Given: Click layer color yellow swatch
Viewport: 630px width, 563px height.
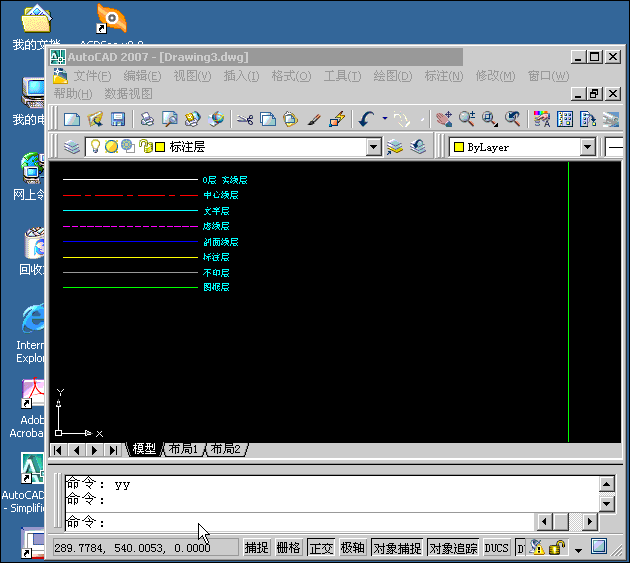Looking at the screenshot, I should (160, 147).
